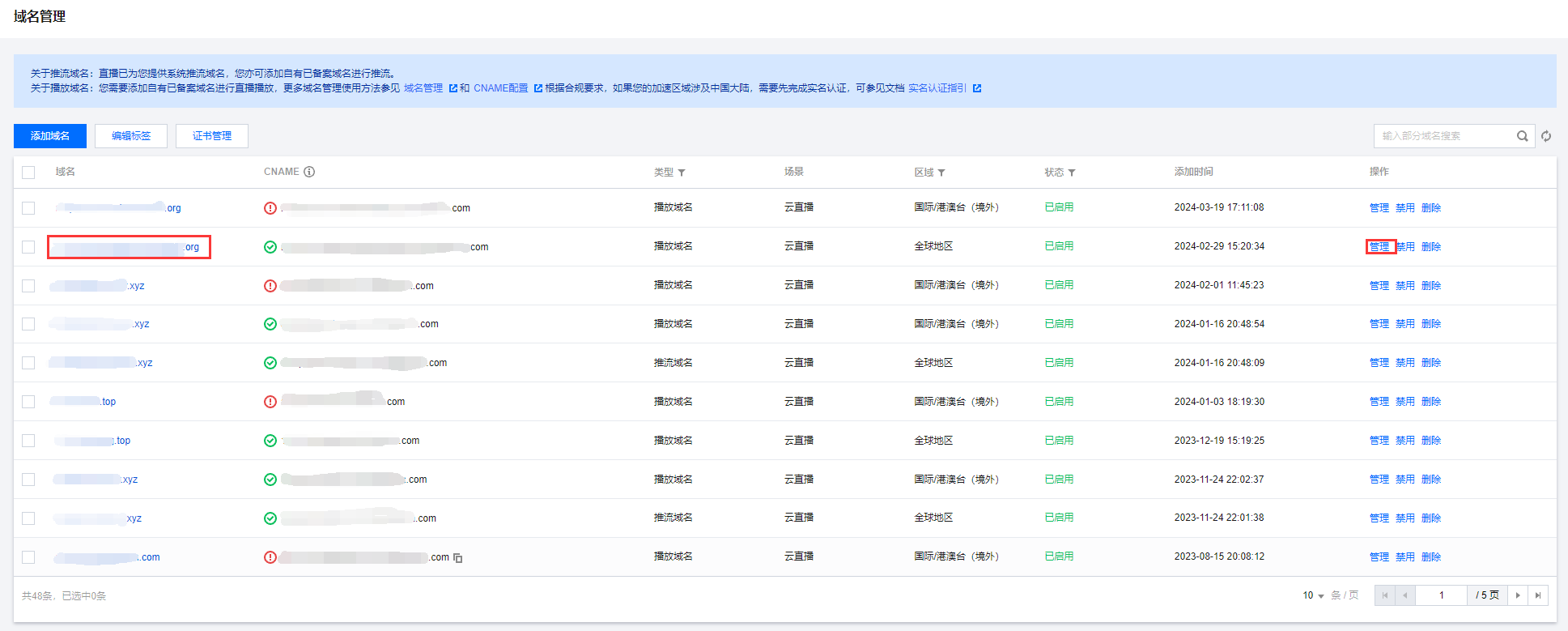1568x631 pixels.
Task: Click red CNAME warning icon in 2024-02-01 row
Action: click(270, 286)
